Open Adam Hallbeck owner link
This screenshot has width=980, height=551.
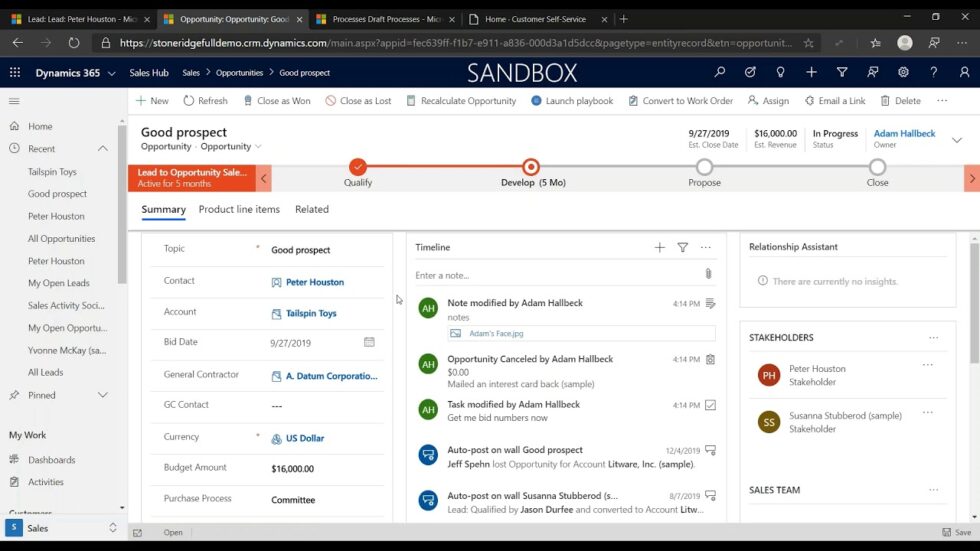(x=904, y=134)
